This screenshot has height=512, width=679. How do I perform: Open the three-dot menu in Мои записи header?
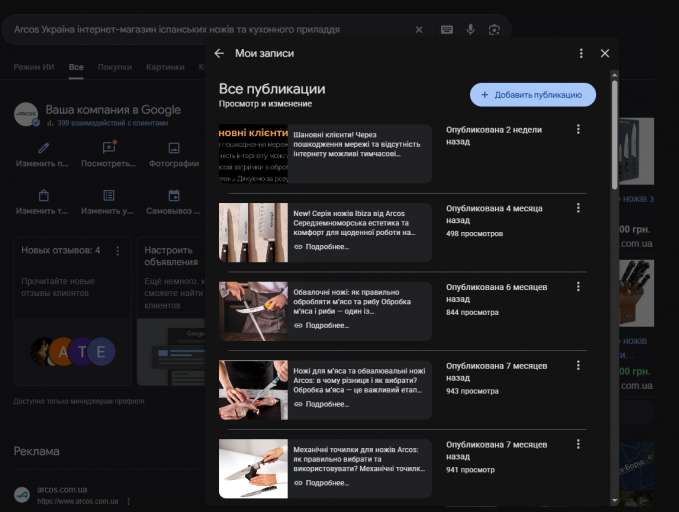(x=581, y=53)
